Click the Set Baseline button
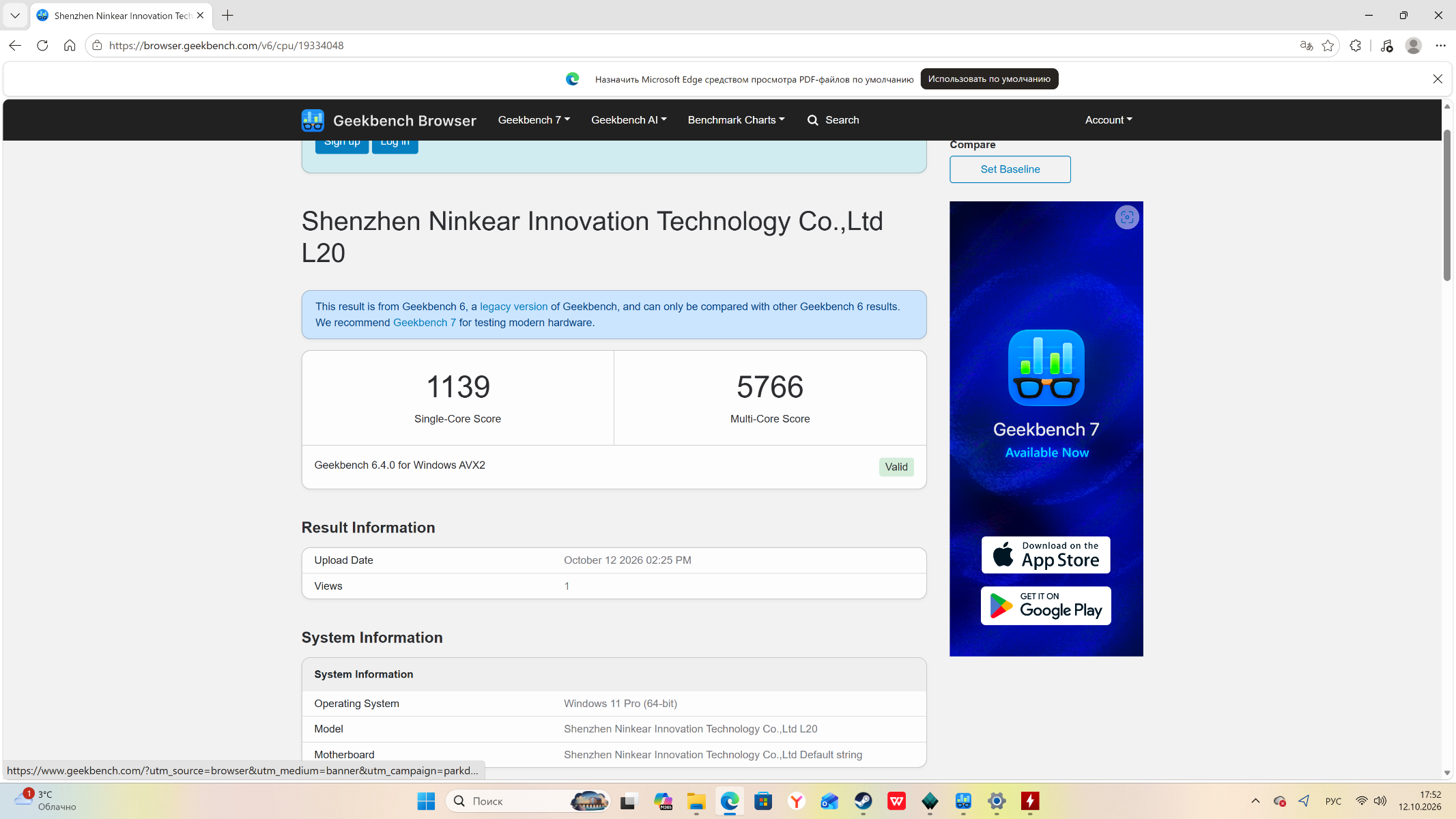This screenshot has width=1456, height=819. pyautogui.click(x=1010, y=169)
